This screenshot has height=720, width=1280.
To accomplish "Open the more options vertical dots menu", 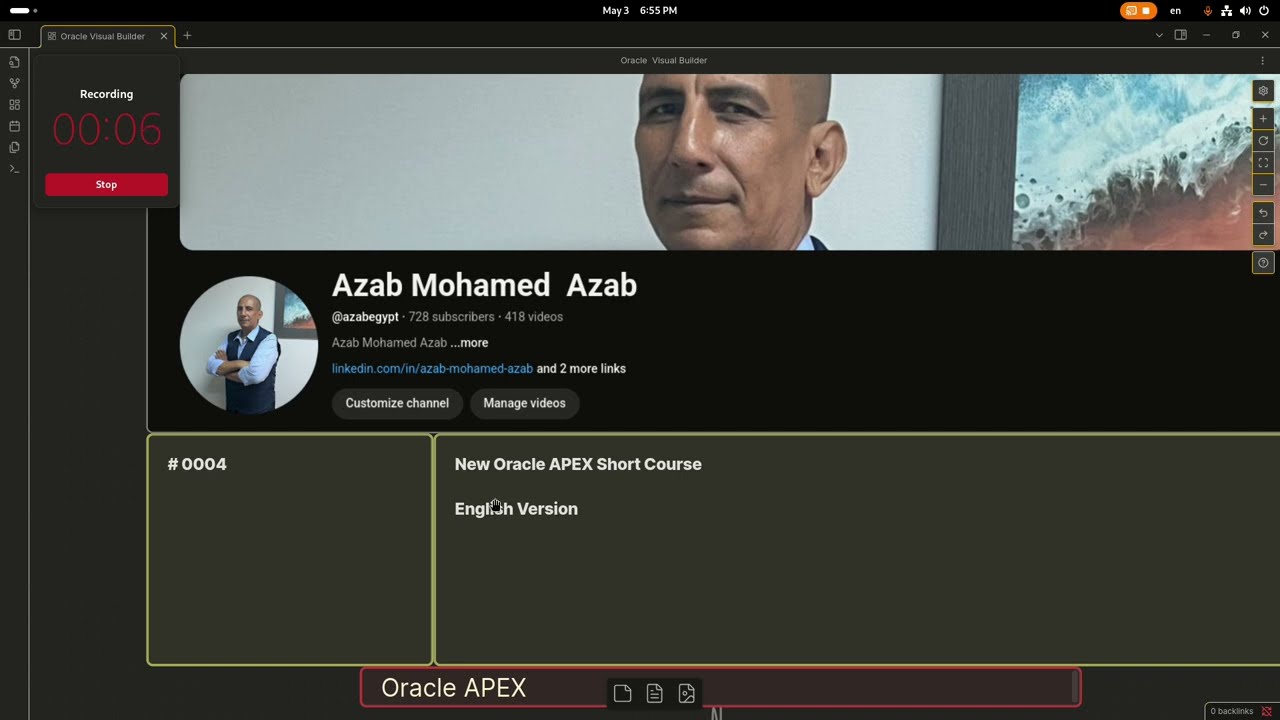I will coord(1262,61).
